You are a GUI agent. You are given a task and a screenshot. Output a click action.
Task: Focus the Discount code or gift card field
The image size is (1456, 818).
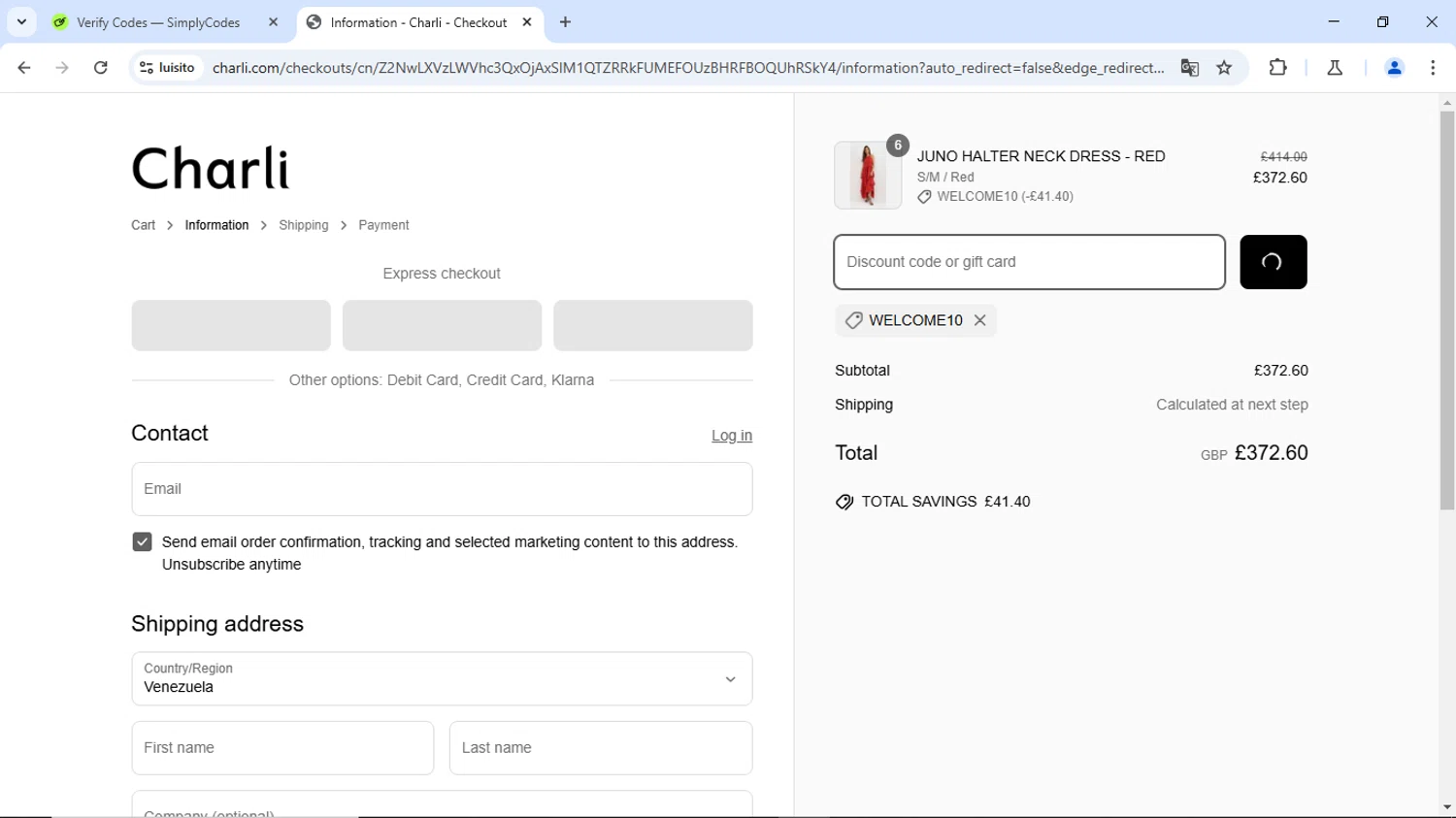(1029, 262)
